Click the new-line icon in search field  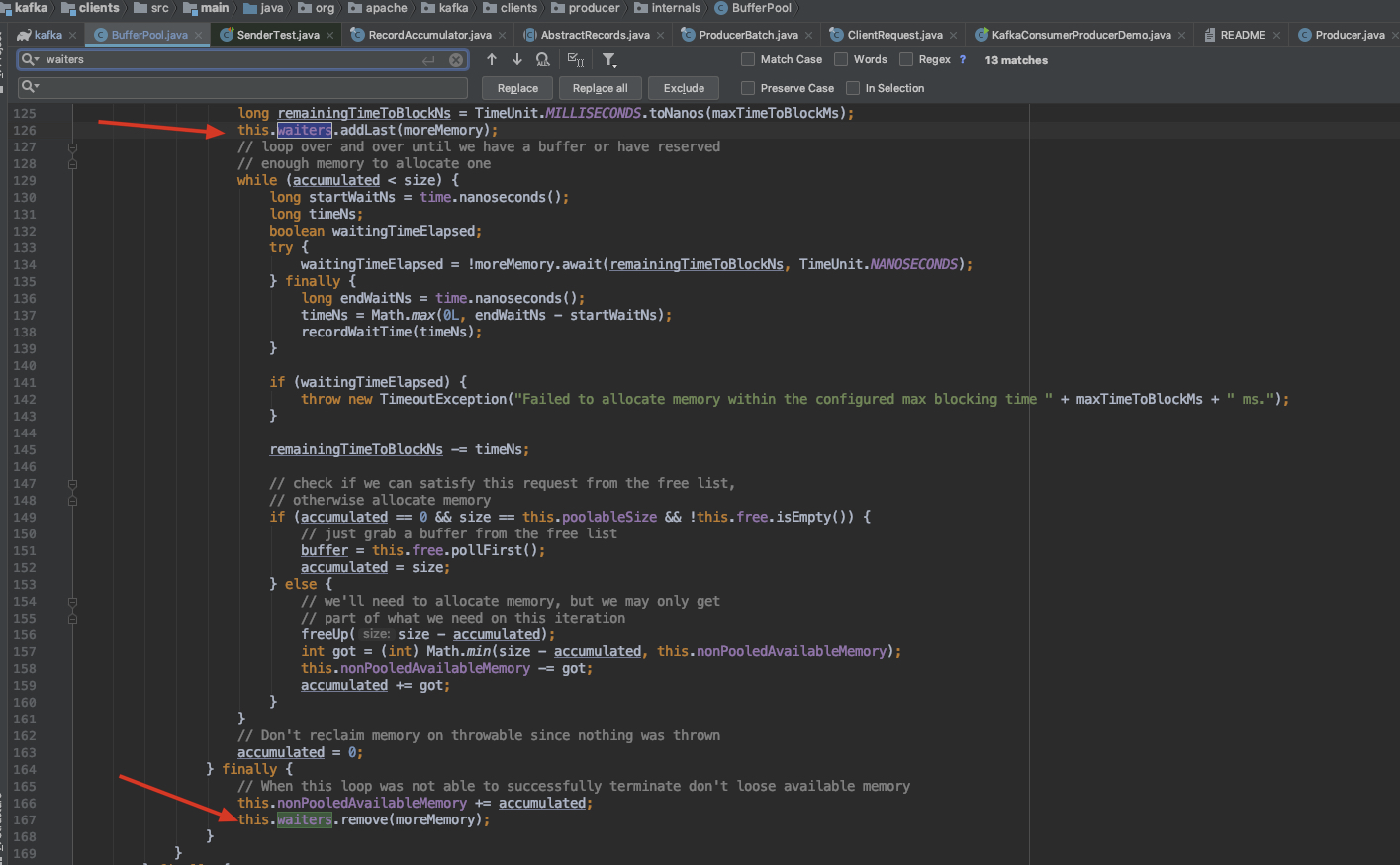(428, 60)
